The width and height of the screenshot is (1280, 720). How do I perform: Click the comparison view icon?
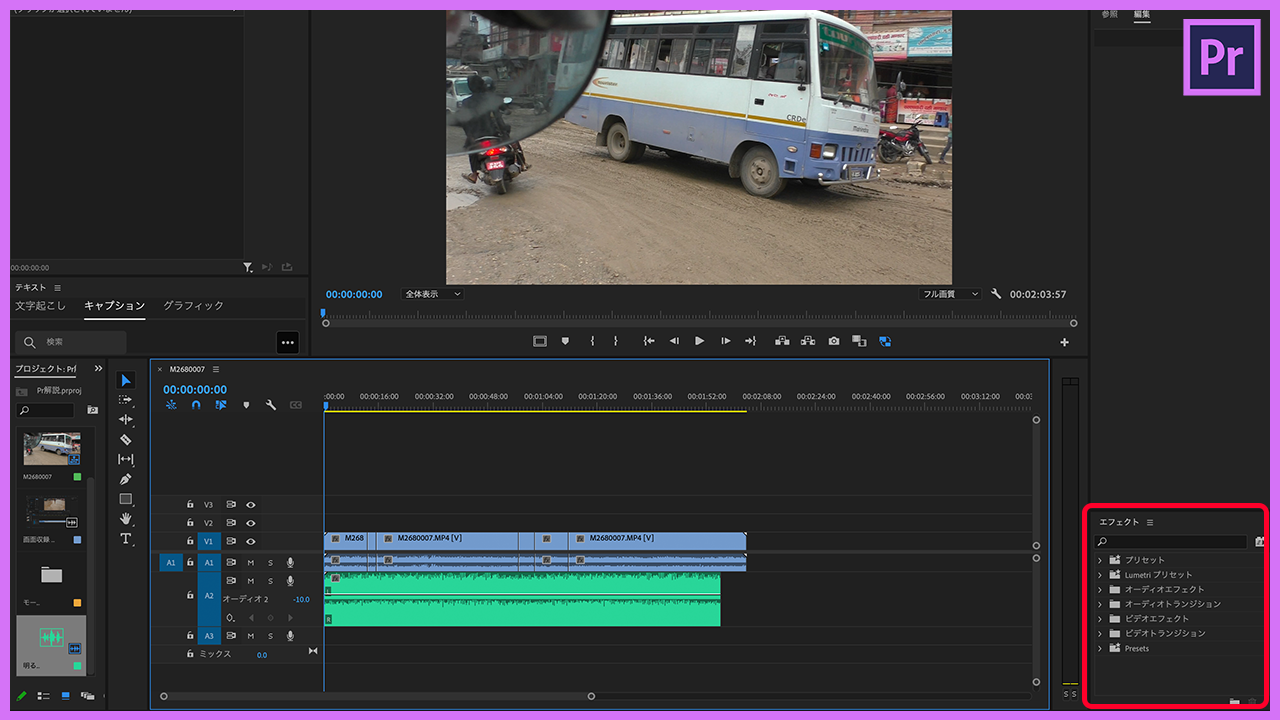pos(859,341)
